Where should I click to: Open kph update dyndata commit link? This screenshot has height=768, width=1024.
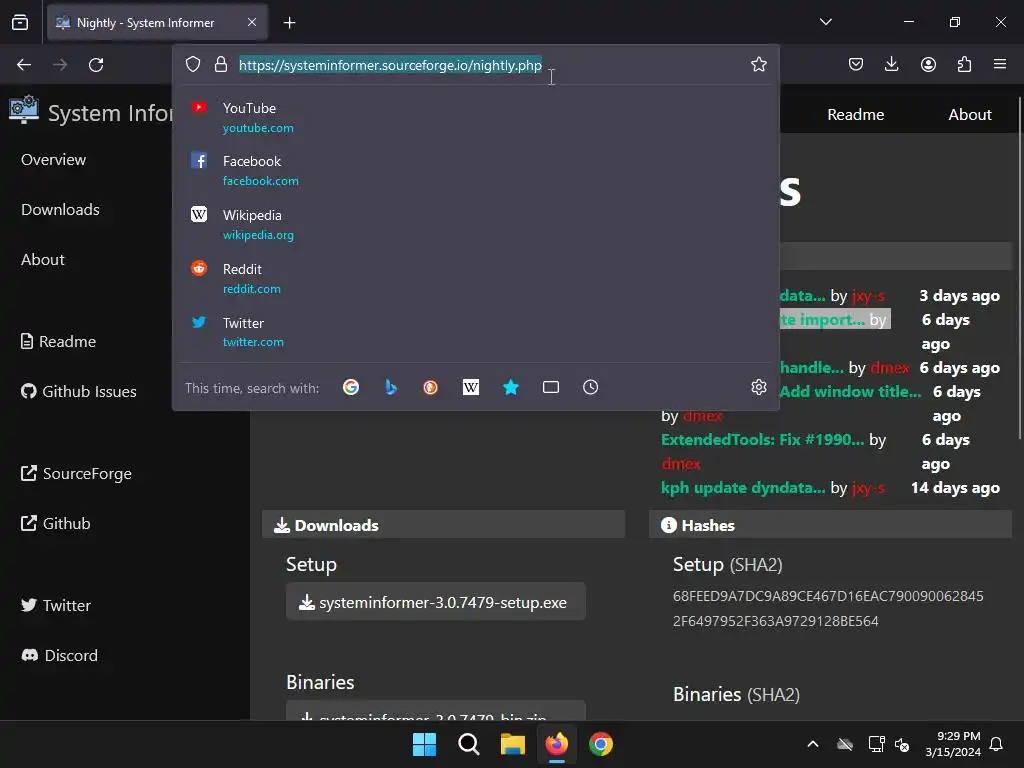(743, 488)
